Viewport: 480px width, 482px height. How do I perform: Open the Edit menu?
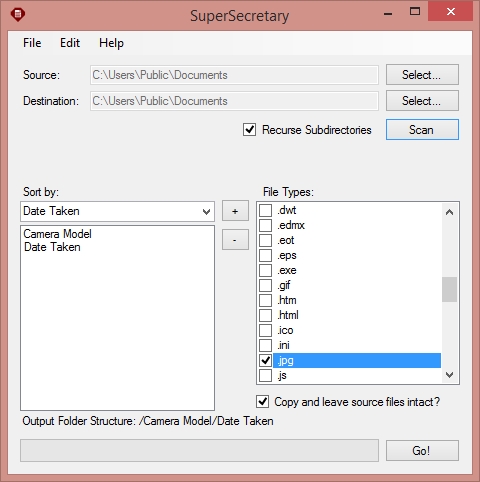click(70, 43)
